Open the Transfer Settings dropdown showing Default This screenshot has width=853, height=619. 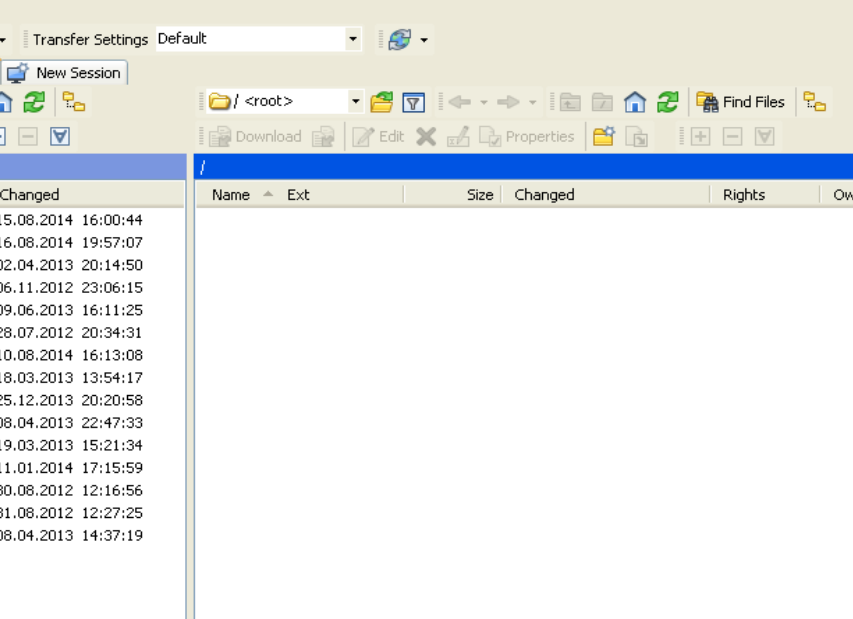pyautogui.click(x=353, y=39)
